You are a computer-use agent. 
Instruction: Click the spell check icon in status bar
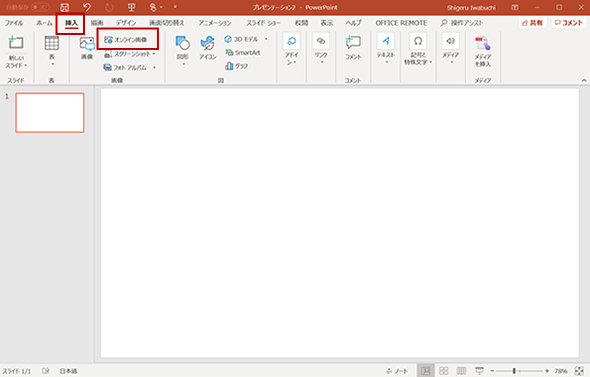tap(46, 371)
